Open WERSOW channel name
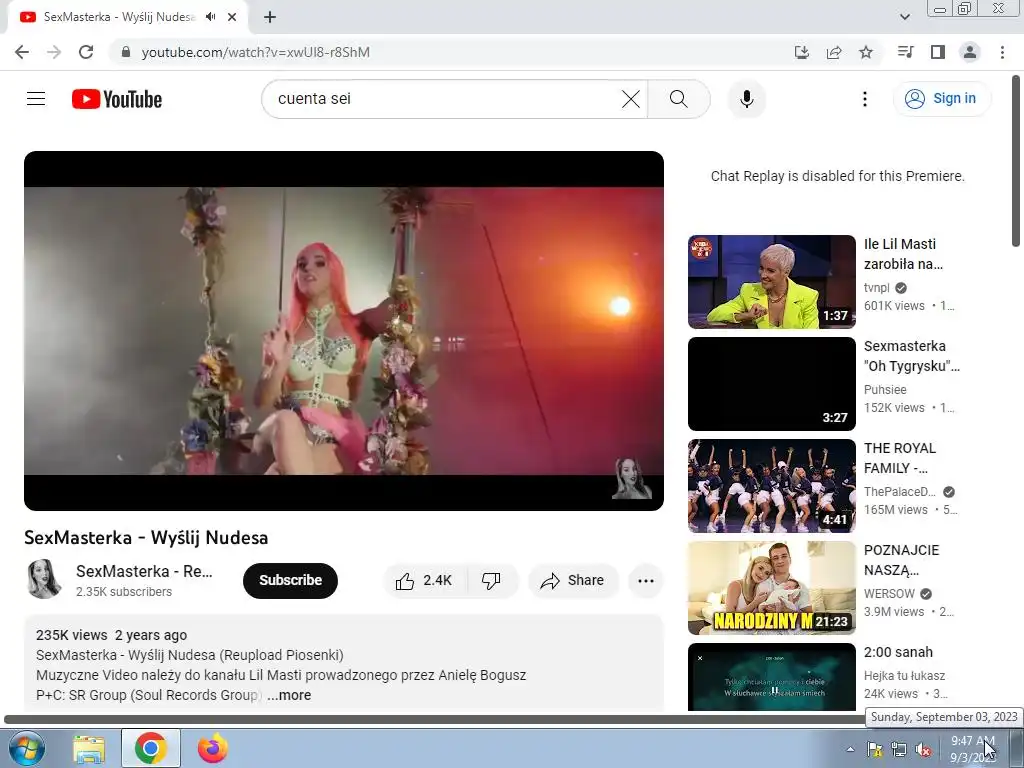1024x768 pixels. 889,594
